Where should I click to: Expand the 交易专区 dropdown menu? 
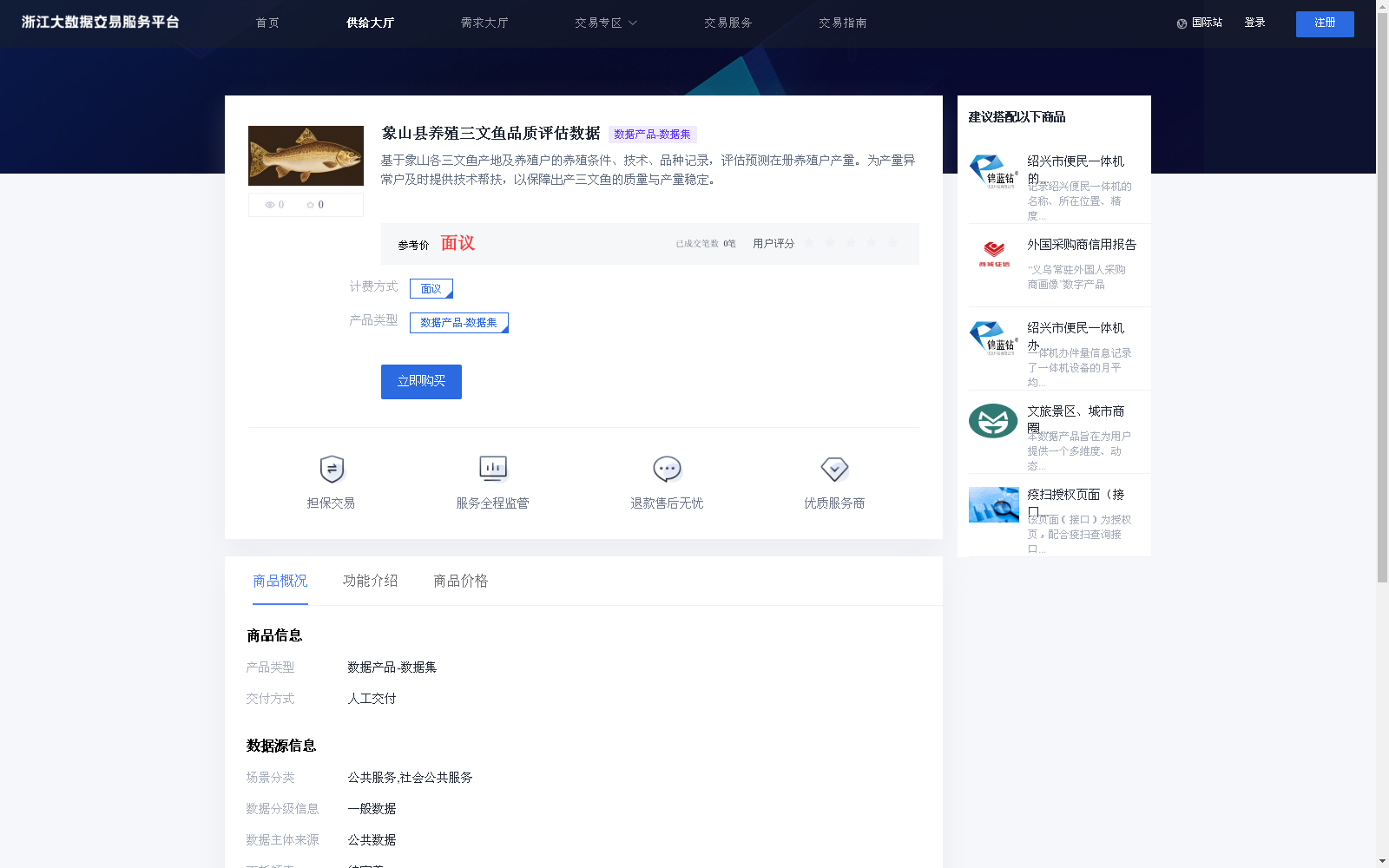coord(605,23)
